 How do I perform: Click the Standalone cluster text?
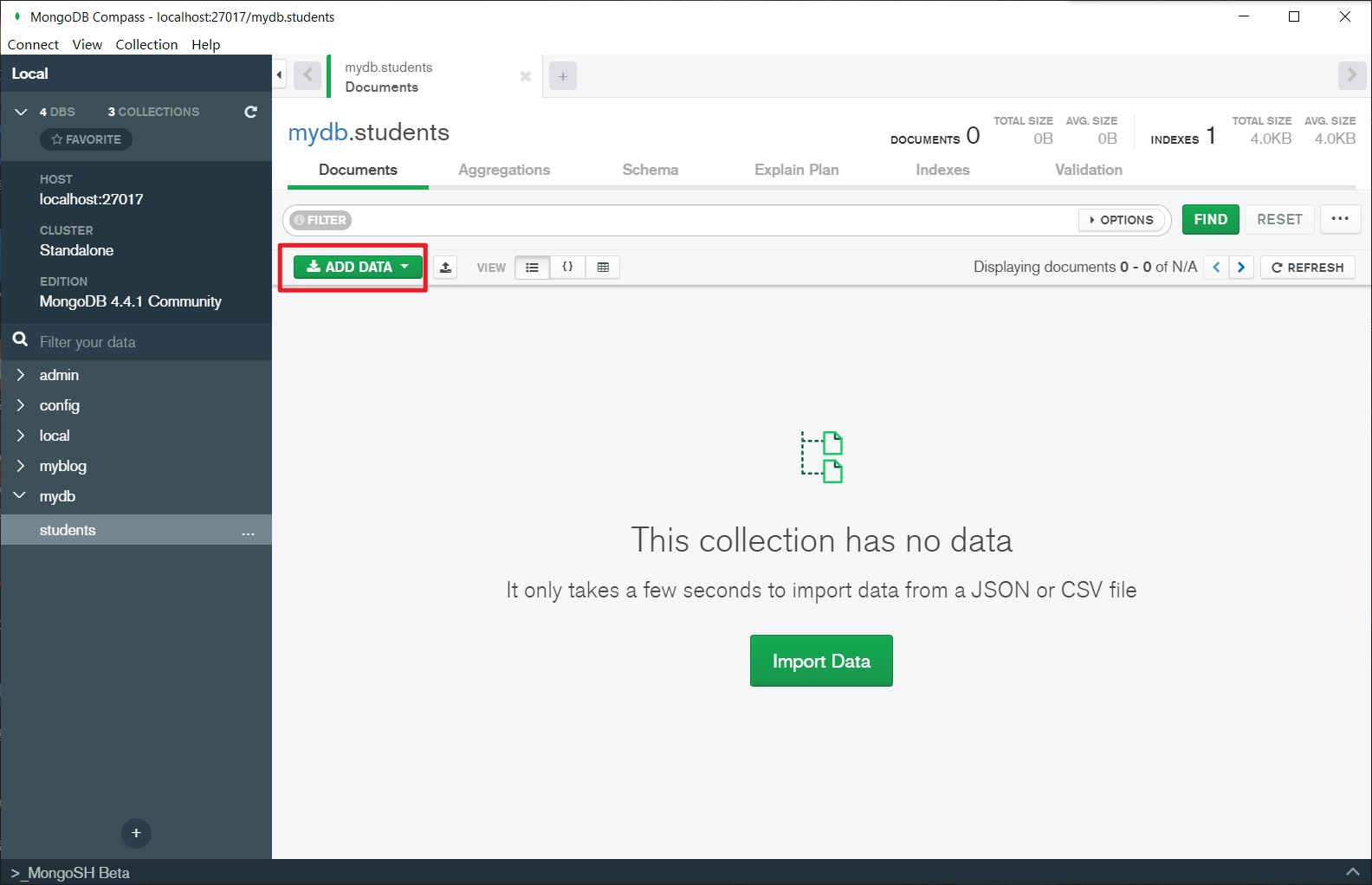pyautogui.click(x=76, y=250)
